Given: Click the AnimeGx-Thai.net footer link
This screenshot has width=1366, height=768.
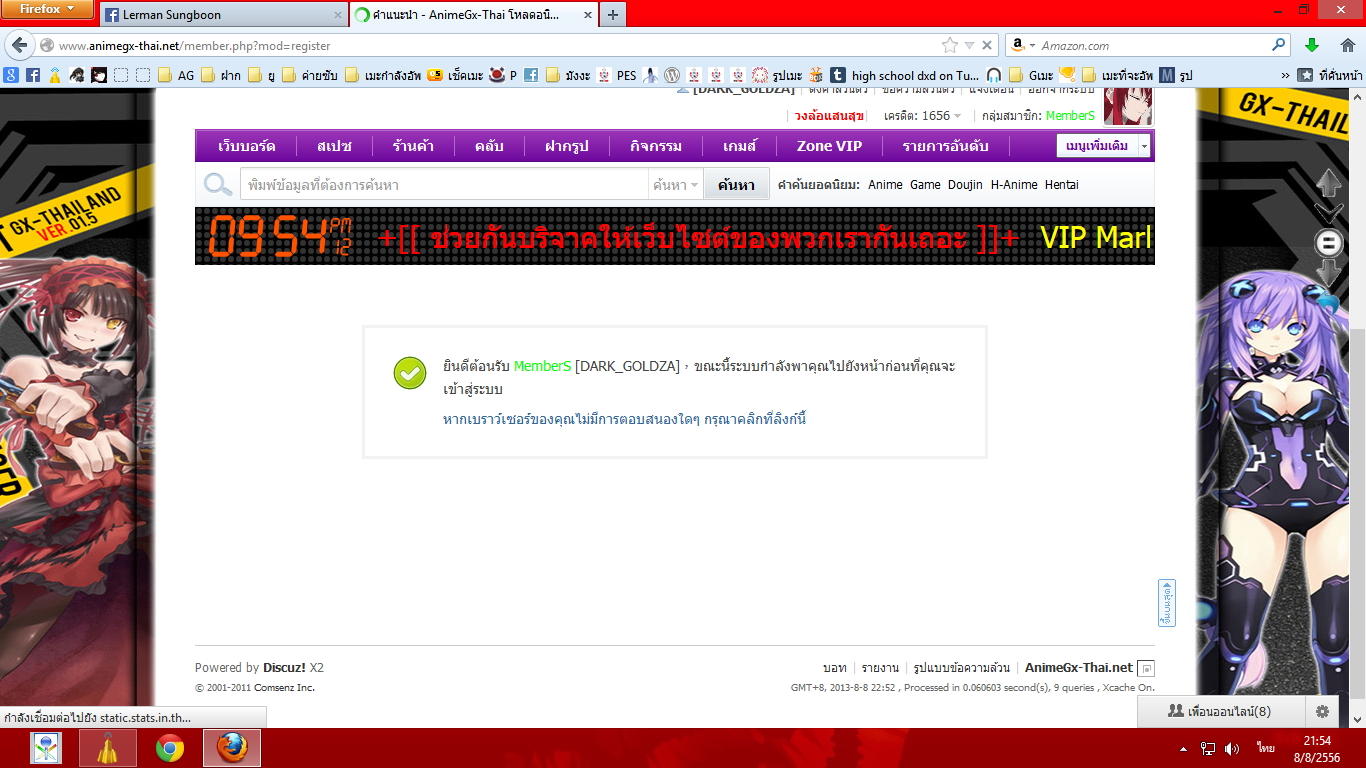Looking at the screenshot, I should point(1079,668).
